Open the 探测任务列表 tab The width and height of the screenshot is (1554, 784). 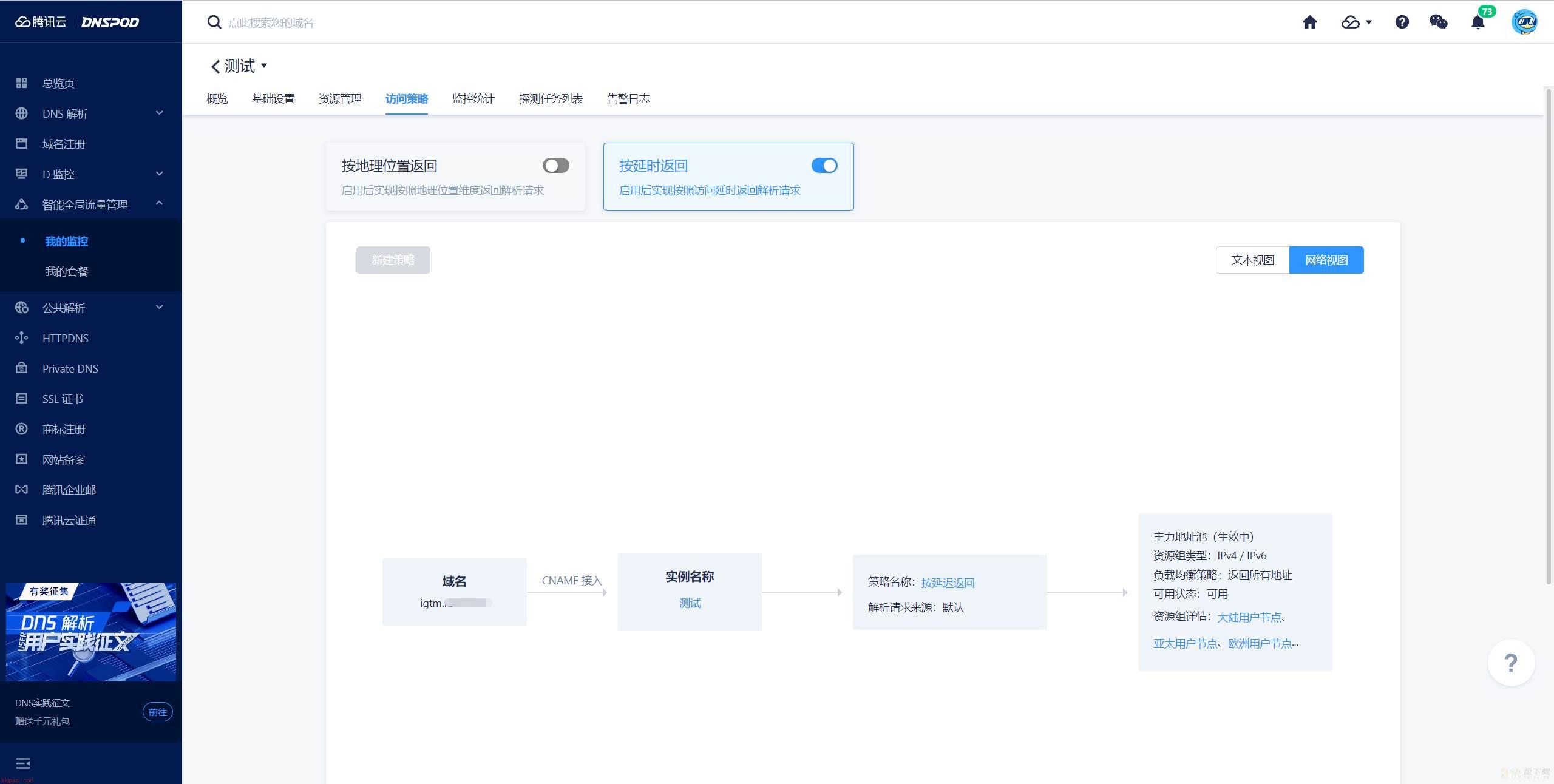(x=551, y=99)
